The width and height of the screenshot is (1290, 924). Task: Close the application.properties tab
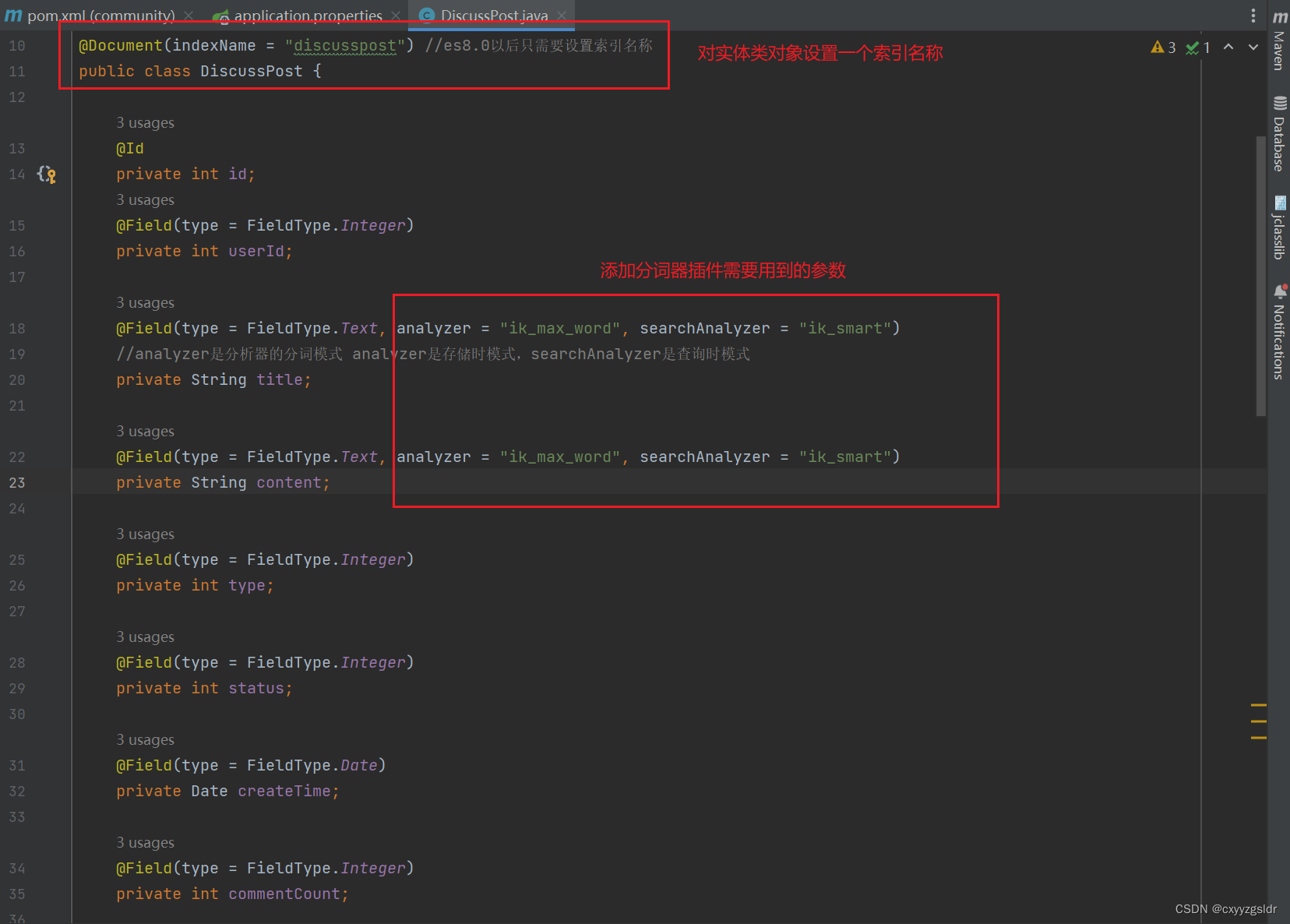[397, 15]
